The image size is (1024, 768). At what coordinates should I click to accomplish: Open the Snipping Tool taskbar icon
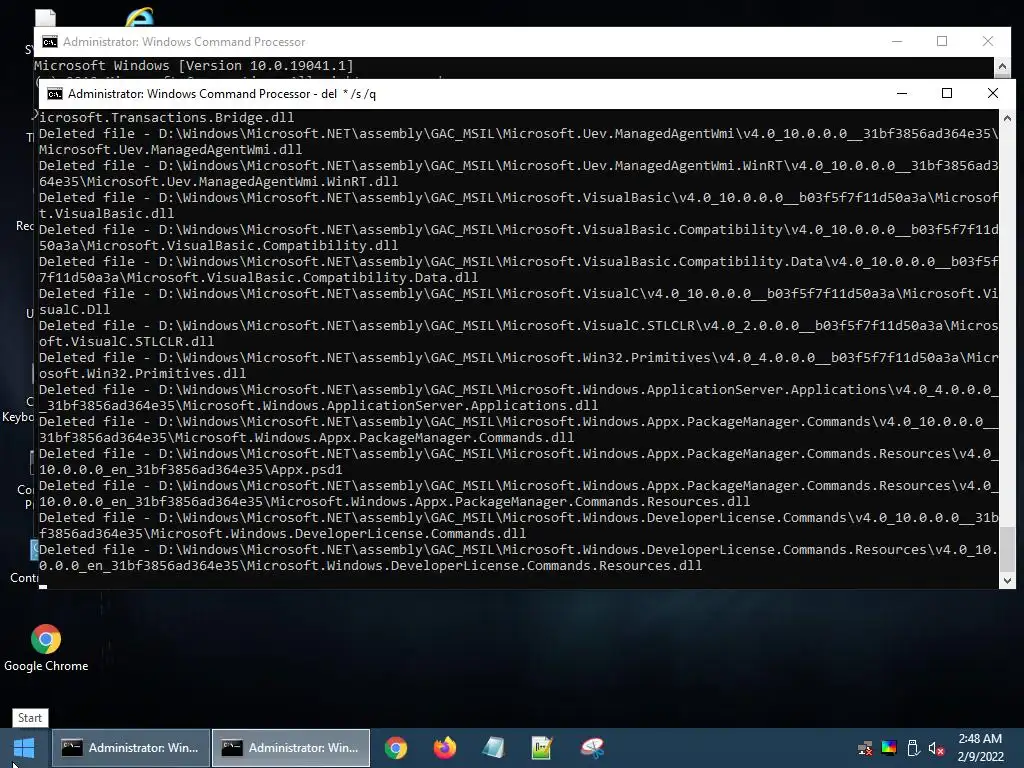(x=592, y=748)
